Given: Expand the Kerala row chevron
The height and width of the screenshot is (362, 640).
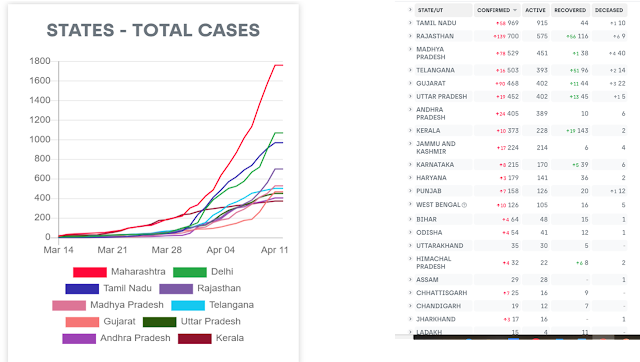Looking at the screenshot, I should pos(410,131).
